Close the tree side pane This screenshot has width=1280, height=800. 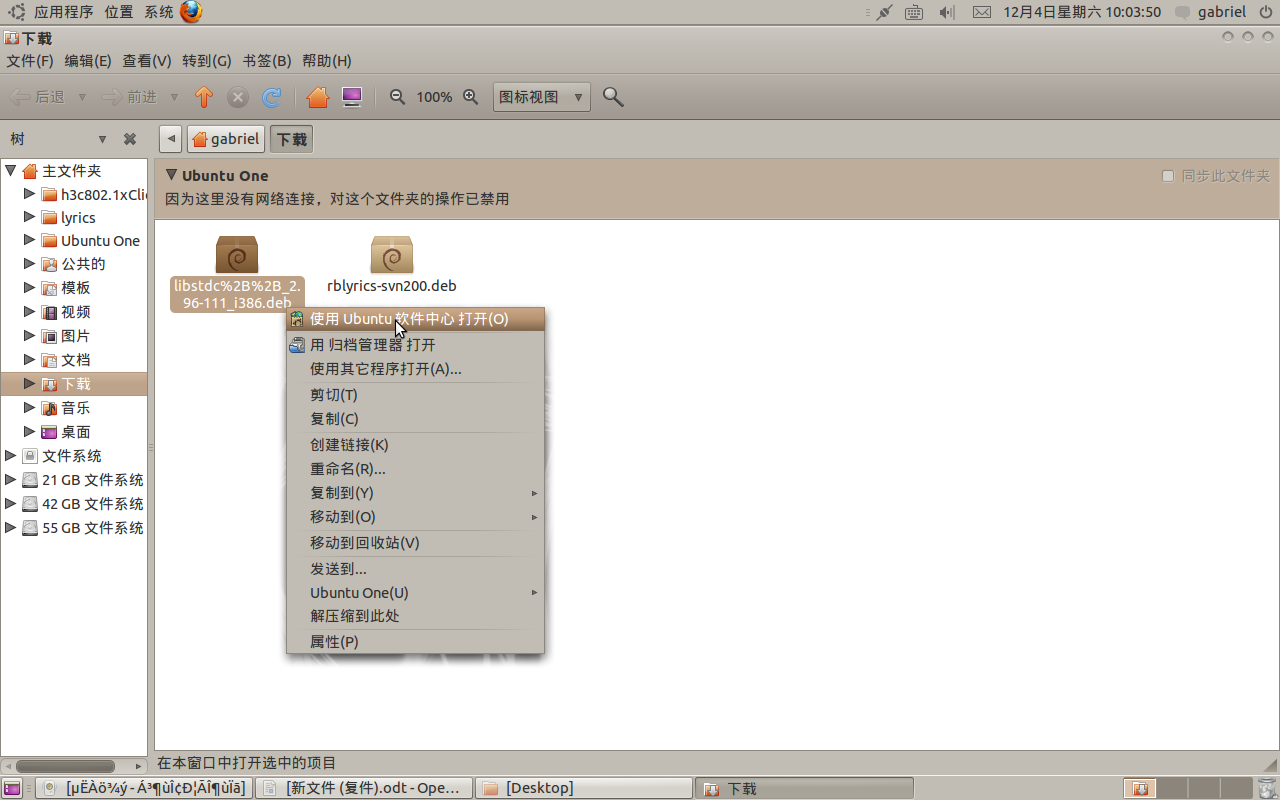130,139
